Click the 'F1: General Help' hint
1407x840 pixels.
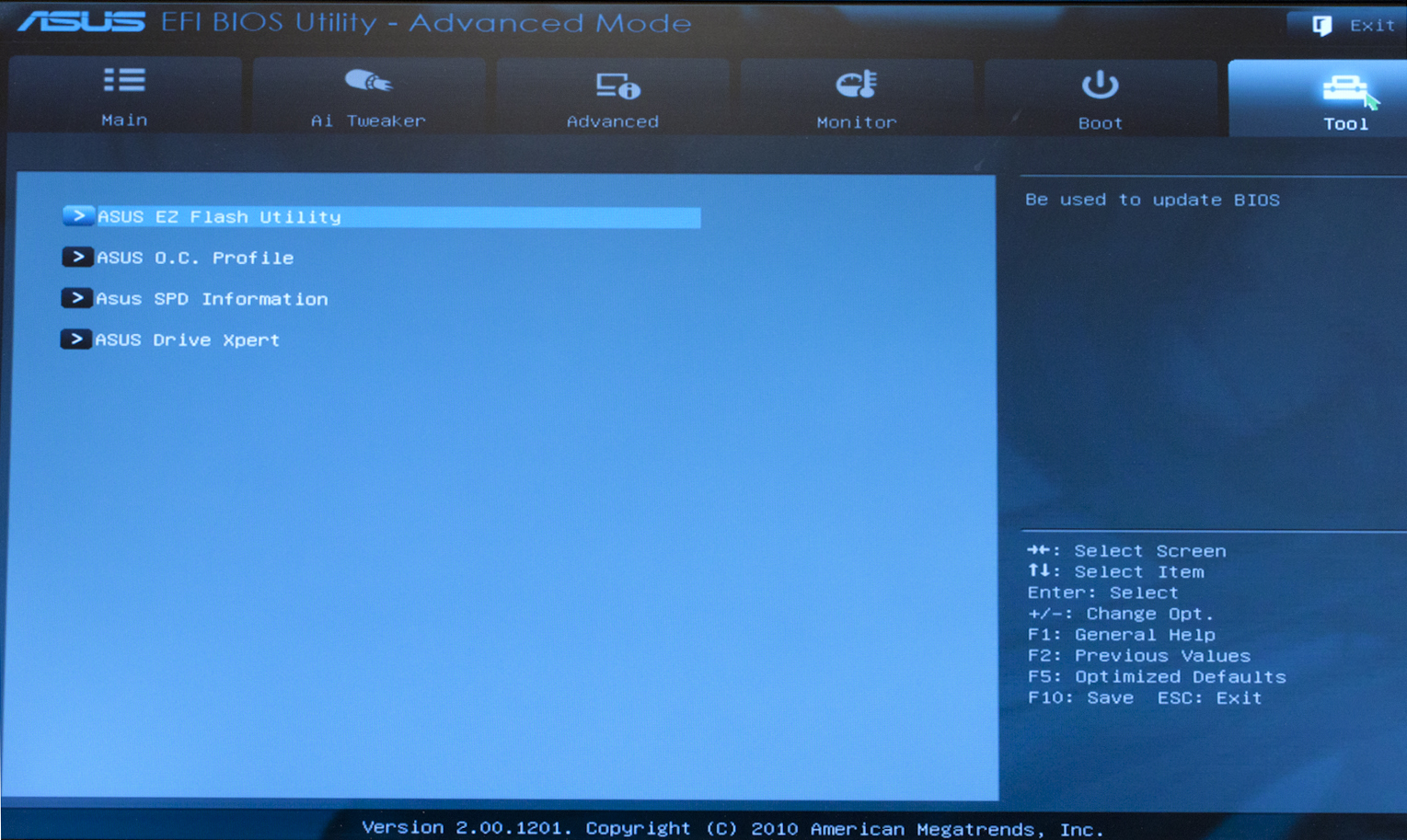(1121, 635)
